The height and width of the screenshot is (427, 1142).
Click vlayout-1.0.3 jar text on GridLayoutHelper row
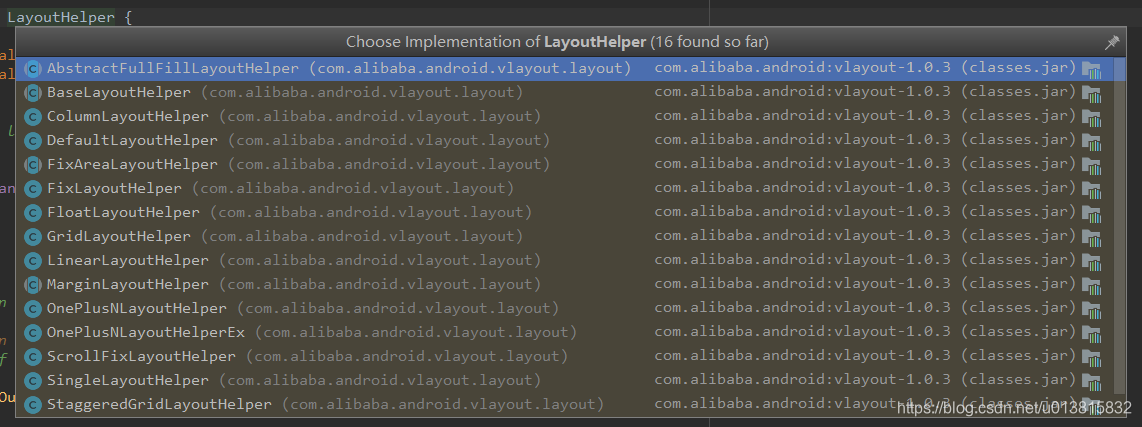(865, 236)
